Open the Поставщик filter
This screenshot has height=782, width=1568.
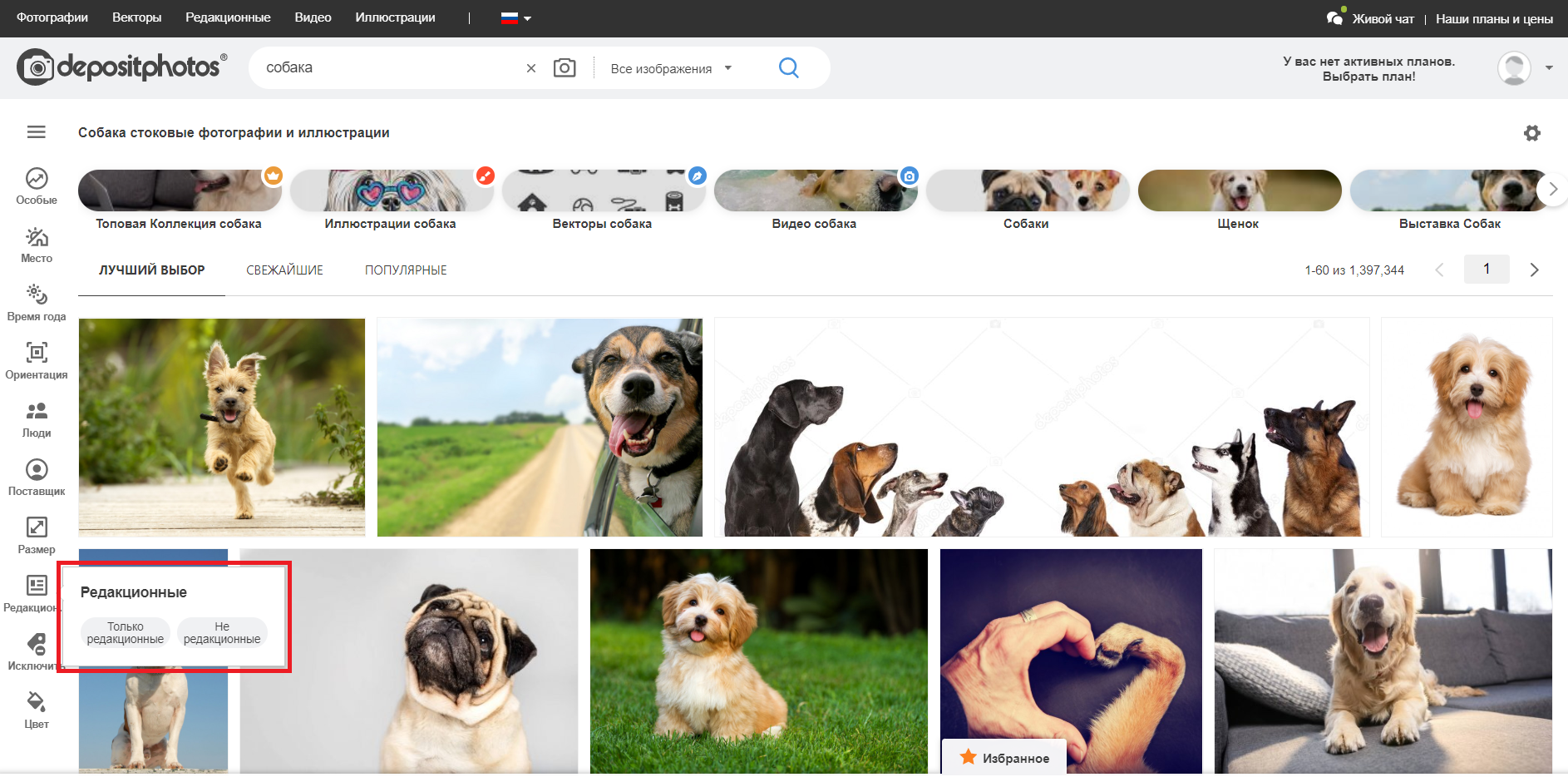coord(37,478)
